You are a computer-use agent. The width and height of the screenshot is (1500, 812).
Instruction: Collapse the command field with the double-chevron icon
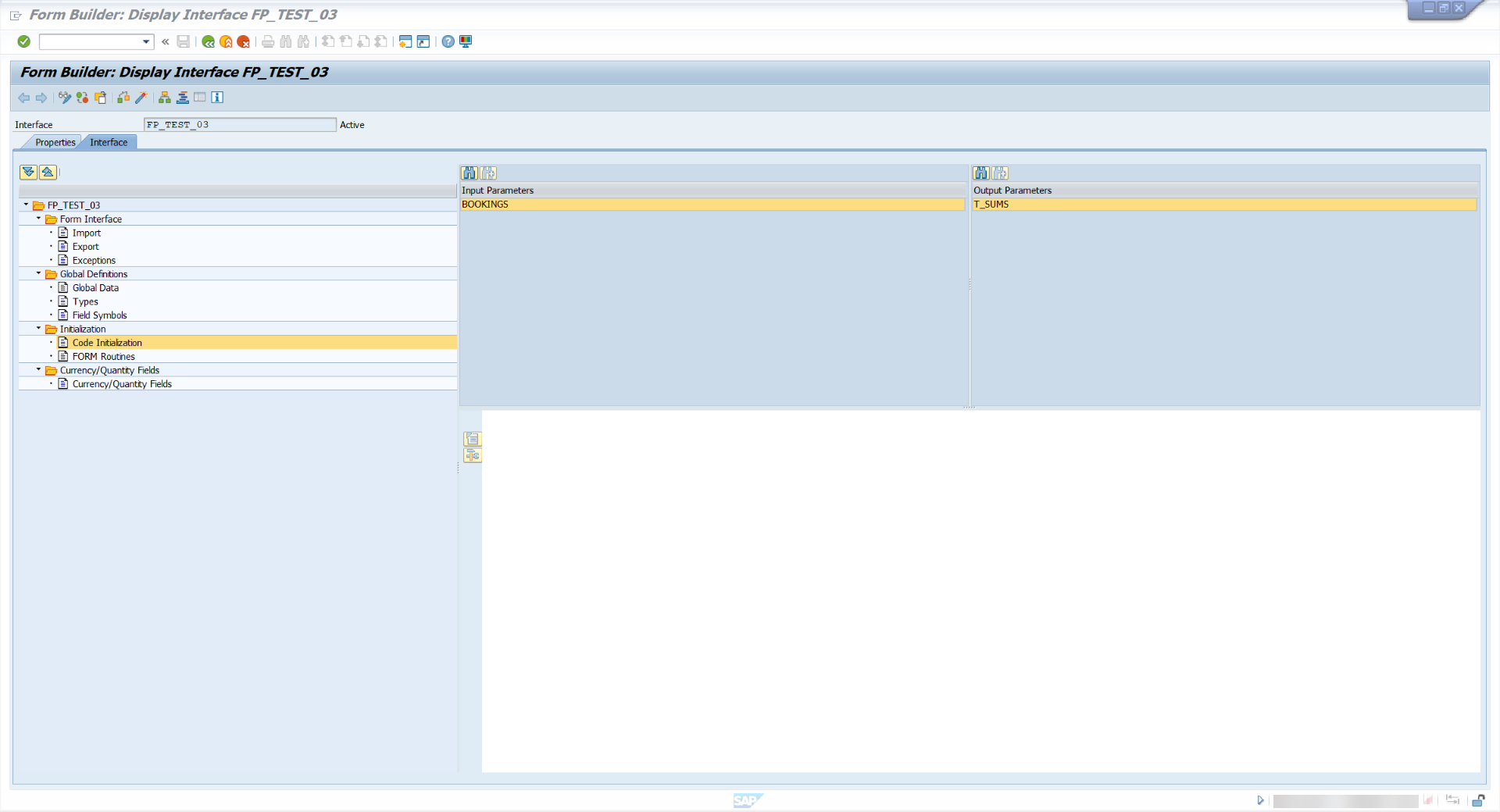click(x=166, y=41)
